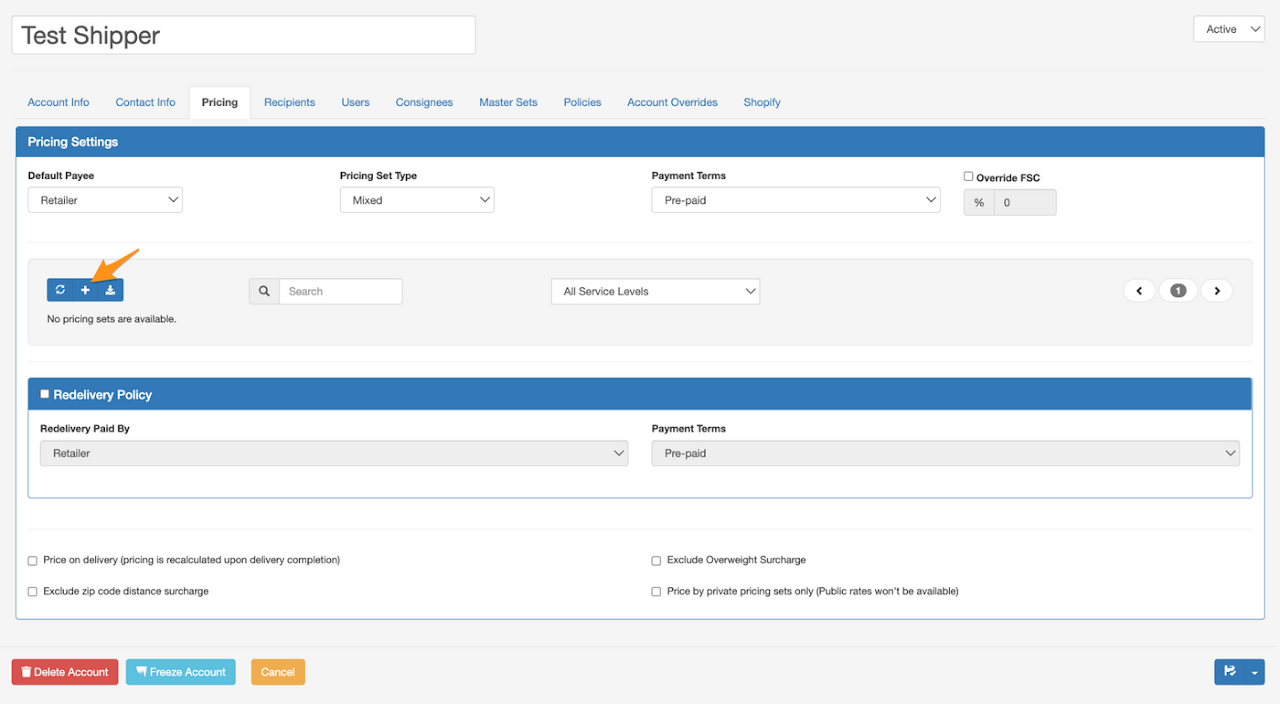
Task: Click the Delete Account button
Action: click(65, 672)
